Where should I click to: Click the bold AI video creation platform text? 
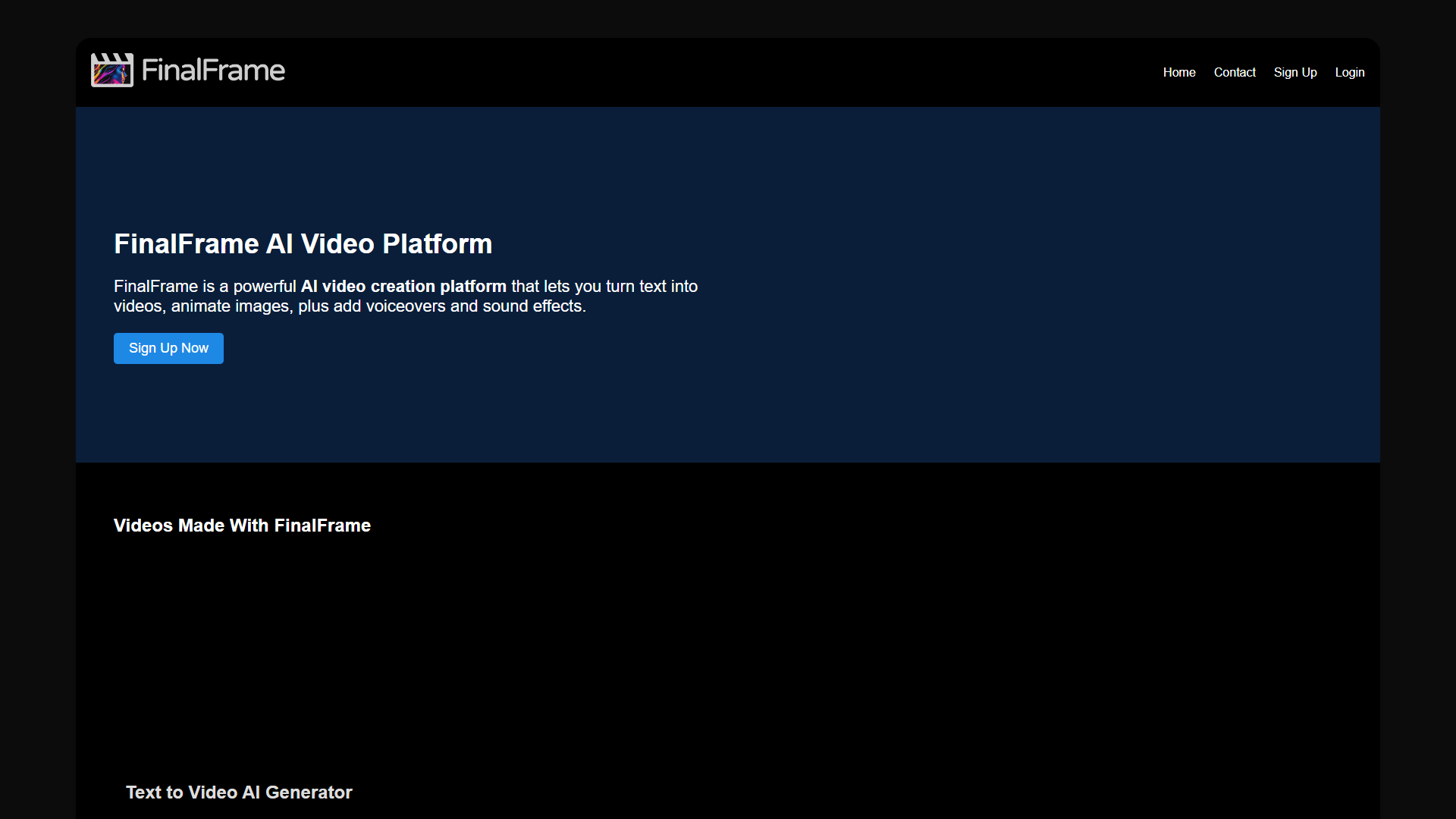403,287
